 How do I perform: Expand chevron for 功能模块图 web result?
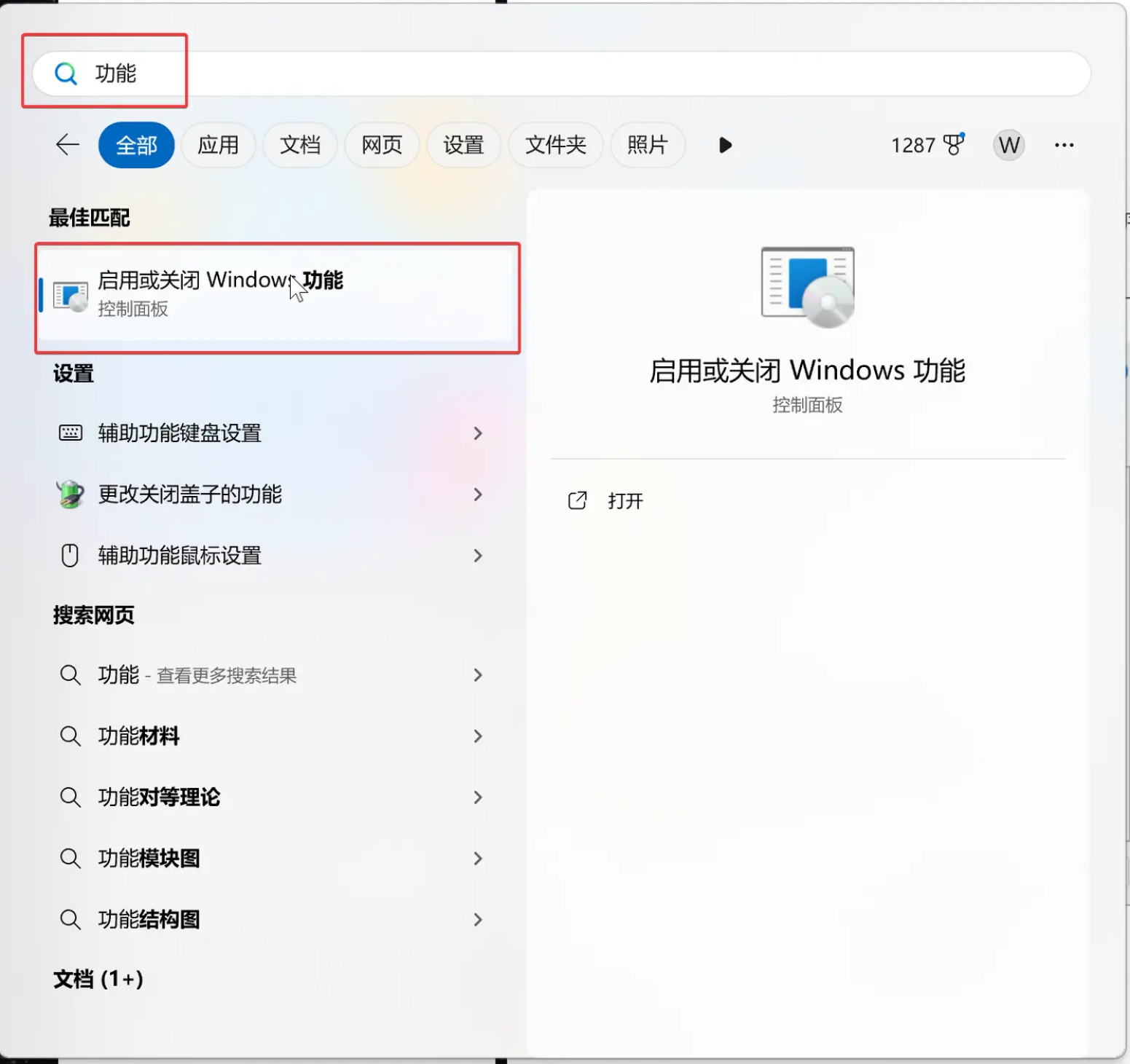pyautogui.click(x=478, y=859)
